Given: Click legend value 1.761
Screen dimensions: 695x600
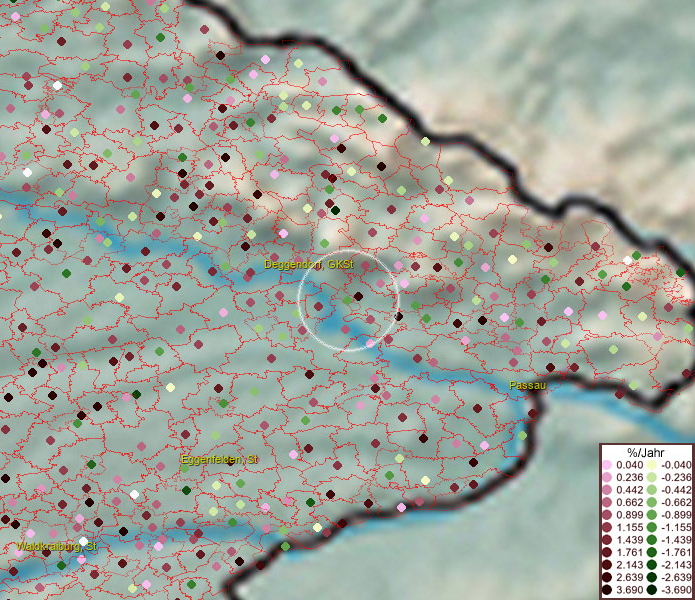Looking at the screenshot, I should (x=629, y=553).
